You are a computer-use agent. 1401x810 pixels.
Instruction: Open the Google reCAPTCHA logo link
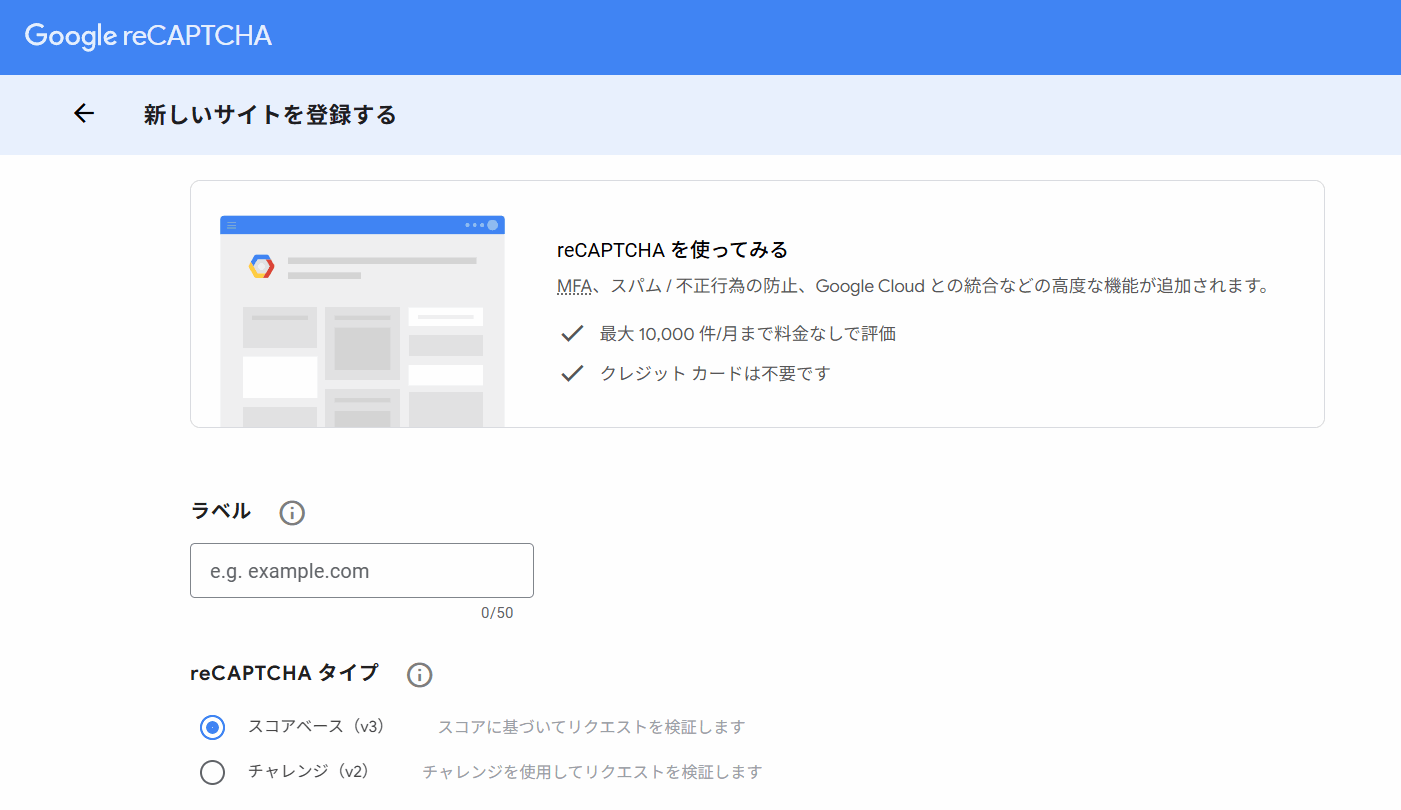[148, 36]
